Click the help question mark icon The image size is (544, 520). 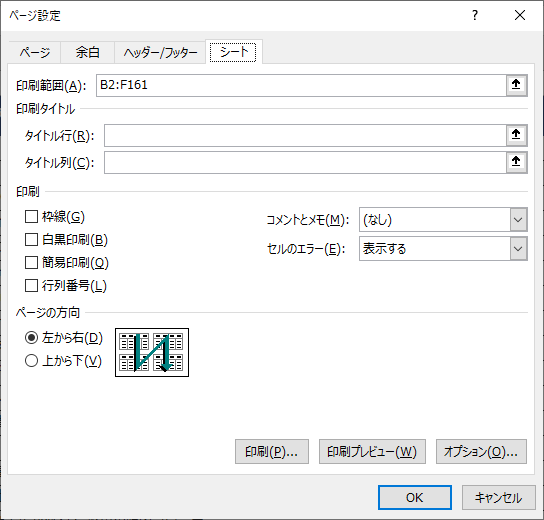[475, 15]
